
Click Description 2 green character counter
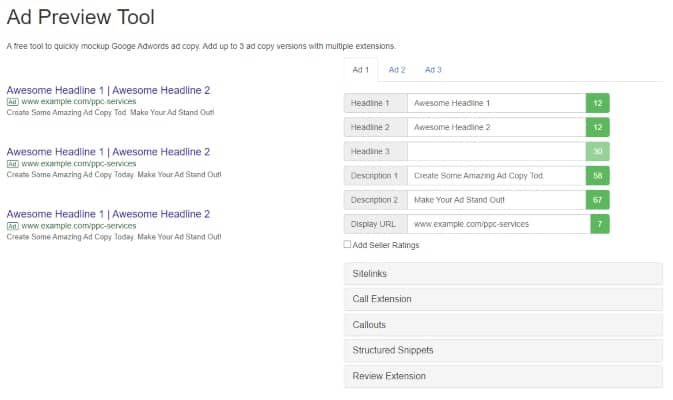[x=597, y=200]
